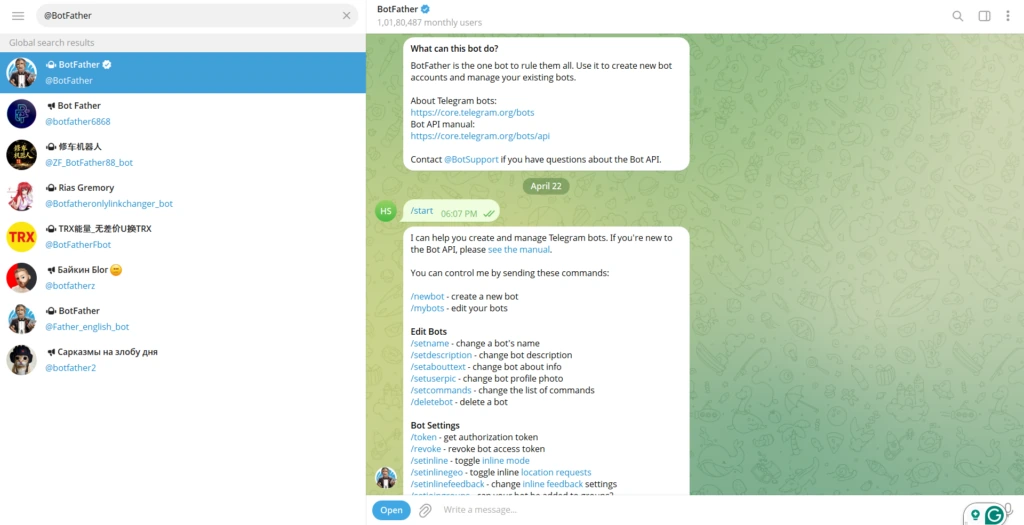Focus the Write a message field
This screenshot has width=1024, height=525.
pyautogui.click(x=692, y=510)
